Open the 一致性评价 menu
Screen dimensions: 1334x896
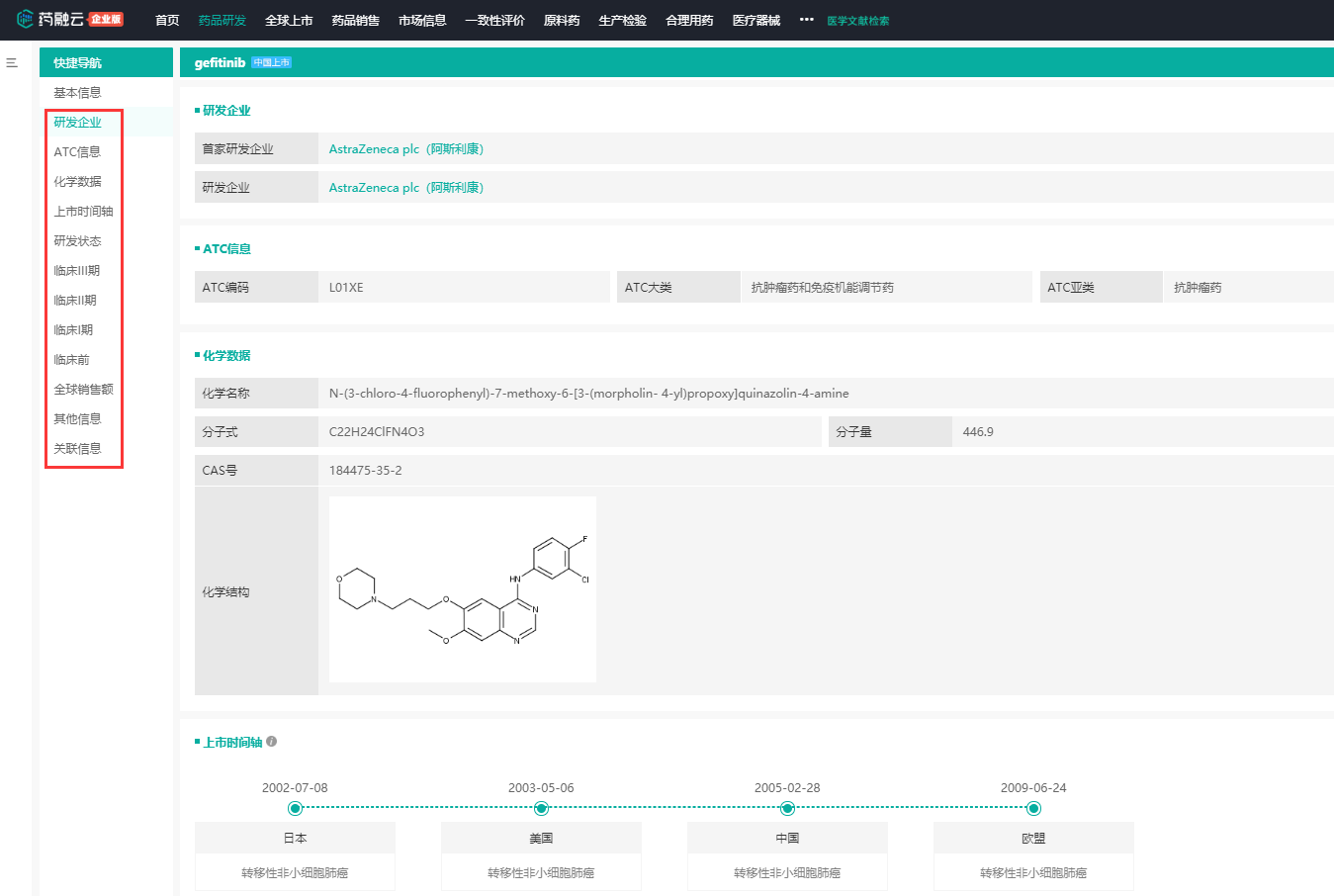[x=494, y=21]
